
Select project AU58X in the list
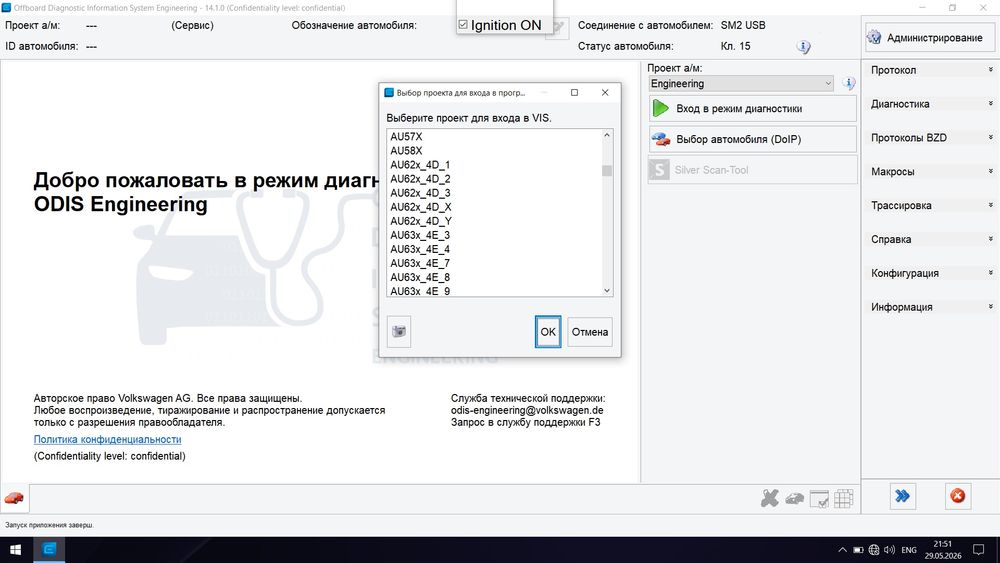pos(406,150)
